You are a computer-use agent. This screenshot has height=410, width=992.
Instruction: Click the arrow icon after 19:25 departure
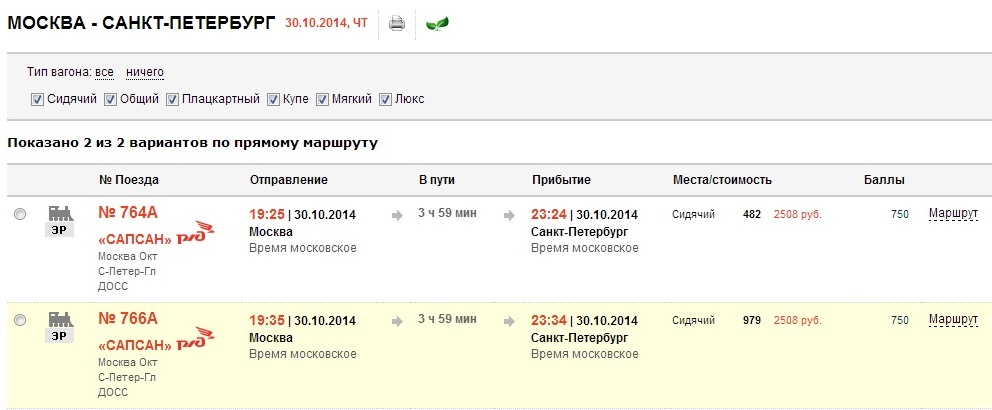[397, 214]
